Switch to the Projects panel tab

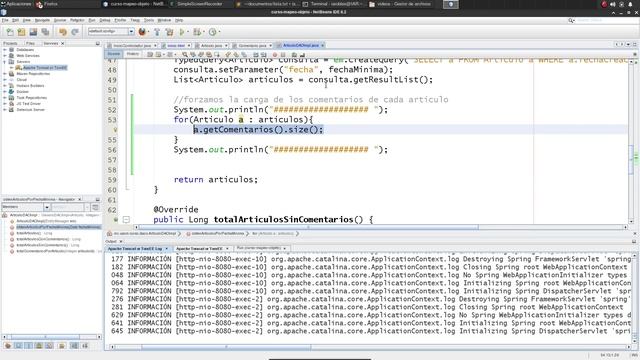click(x=10, y=43)
